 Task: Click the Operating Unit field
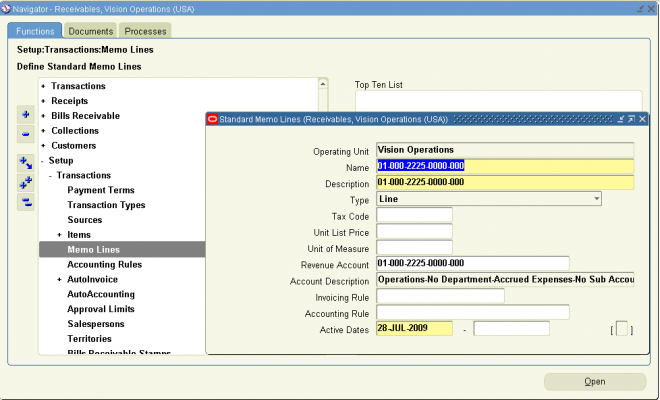(505, 150)
